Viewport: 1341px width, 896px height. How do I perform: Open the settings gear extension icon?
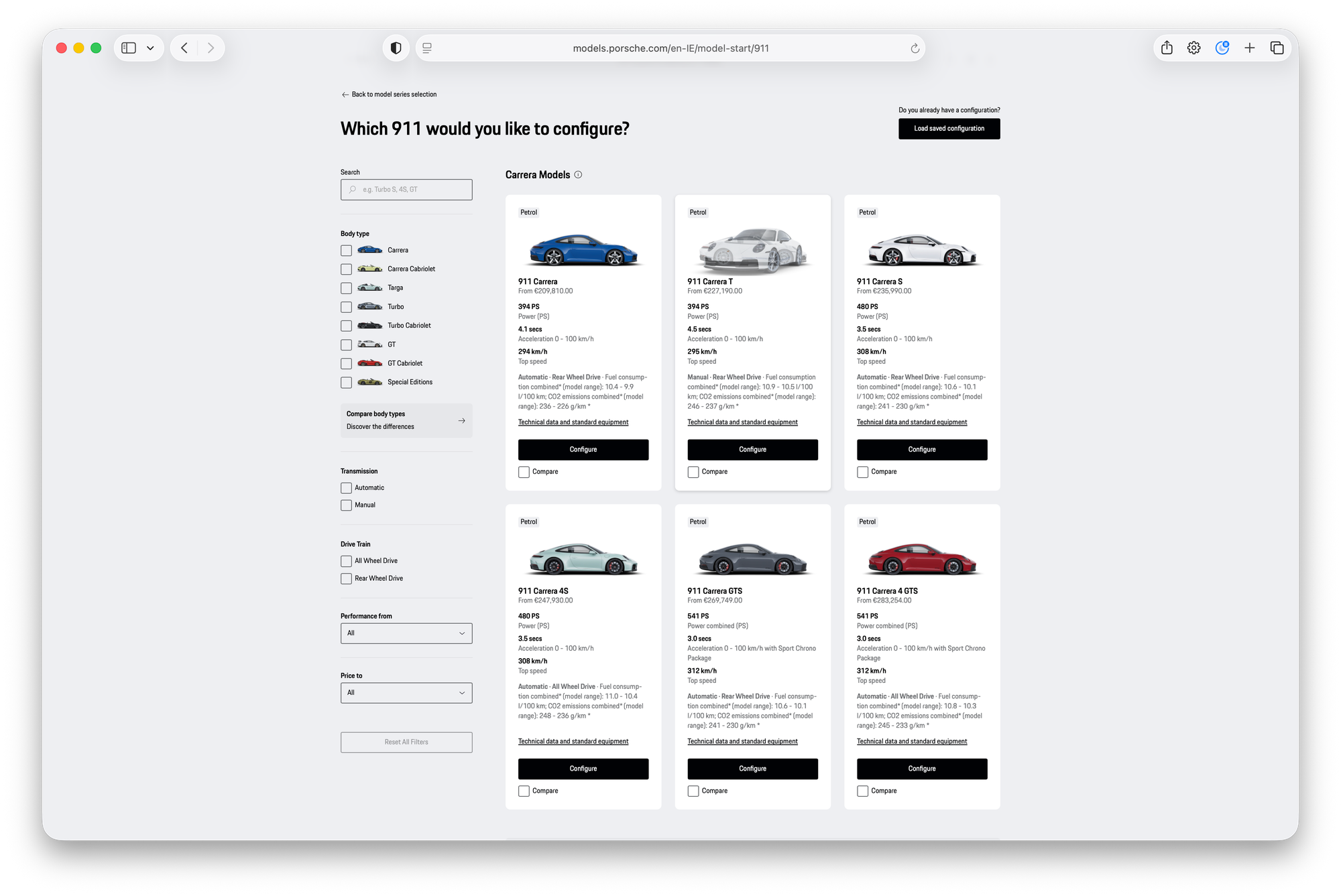pos(1194,48)
